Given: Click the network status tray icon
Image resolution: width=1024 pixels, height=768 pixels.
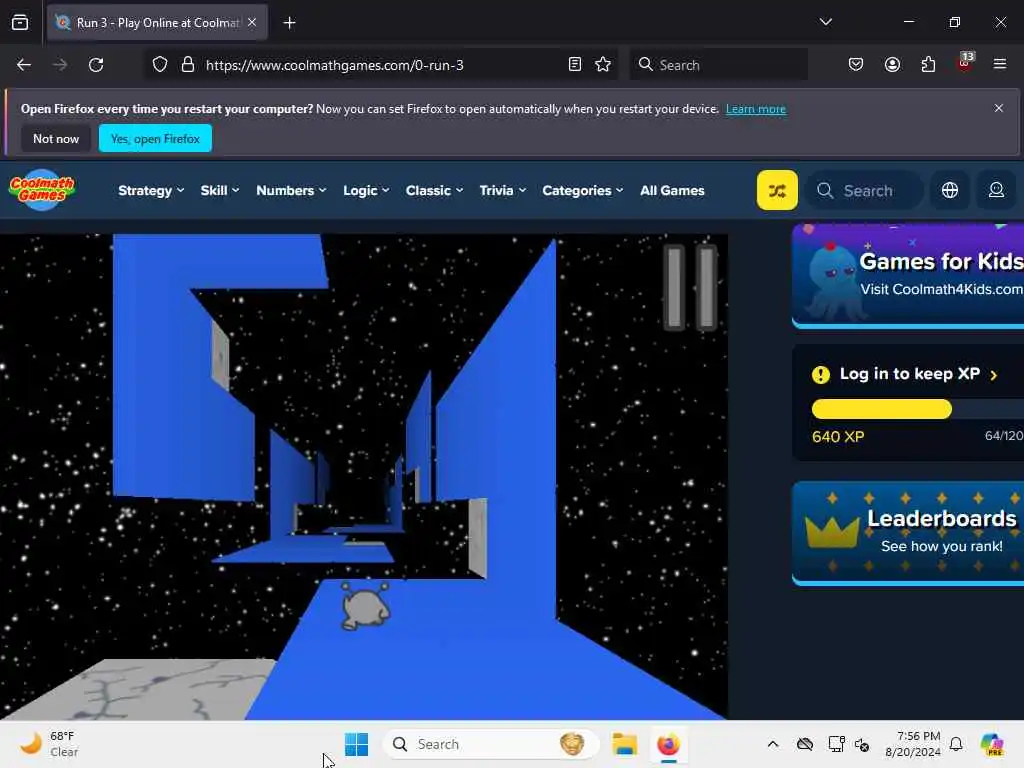Looking at the screenshot, I should click(x=836, y=744).
